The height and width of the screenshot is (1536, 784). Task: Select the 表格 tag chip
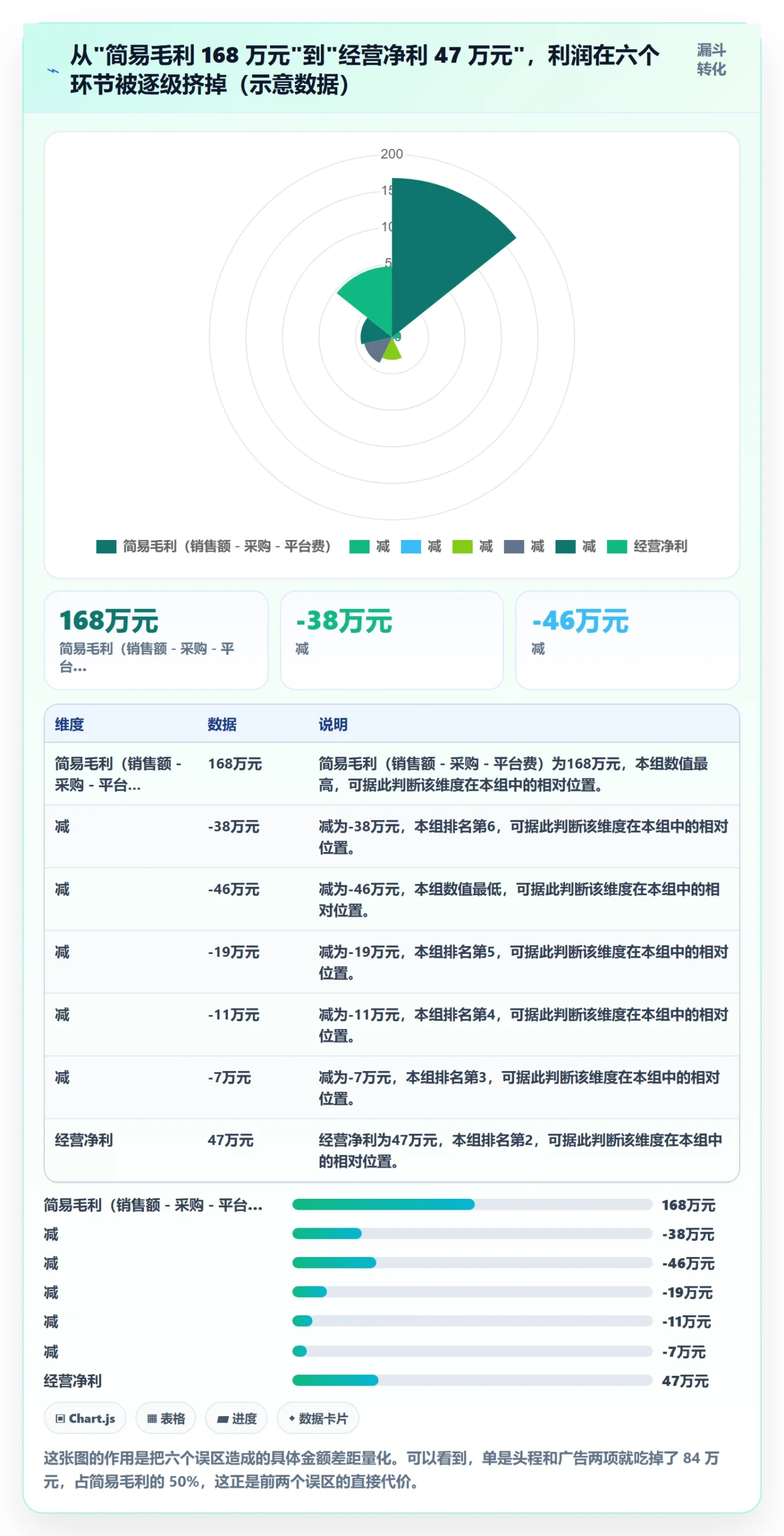166,1419
